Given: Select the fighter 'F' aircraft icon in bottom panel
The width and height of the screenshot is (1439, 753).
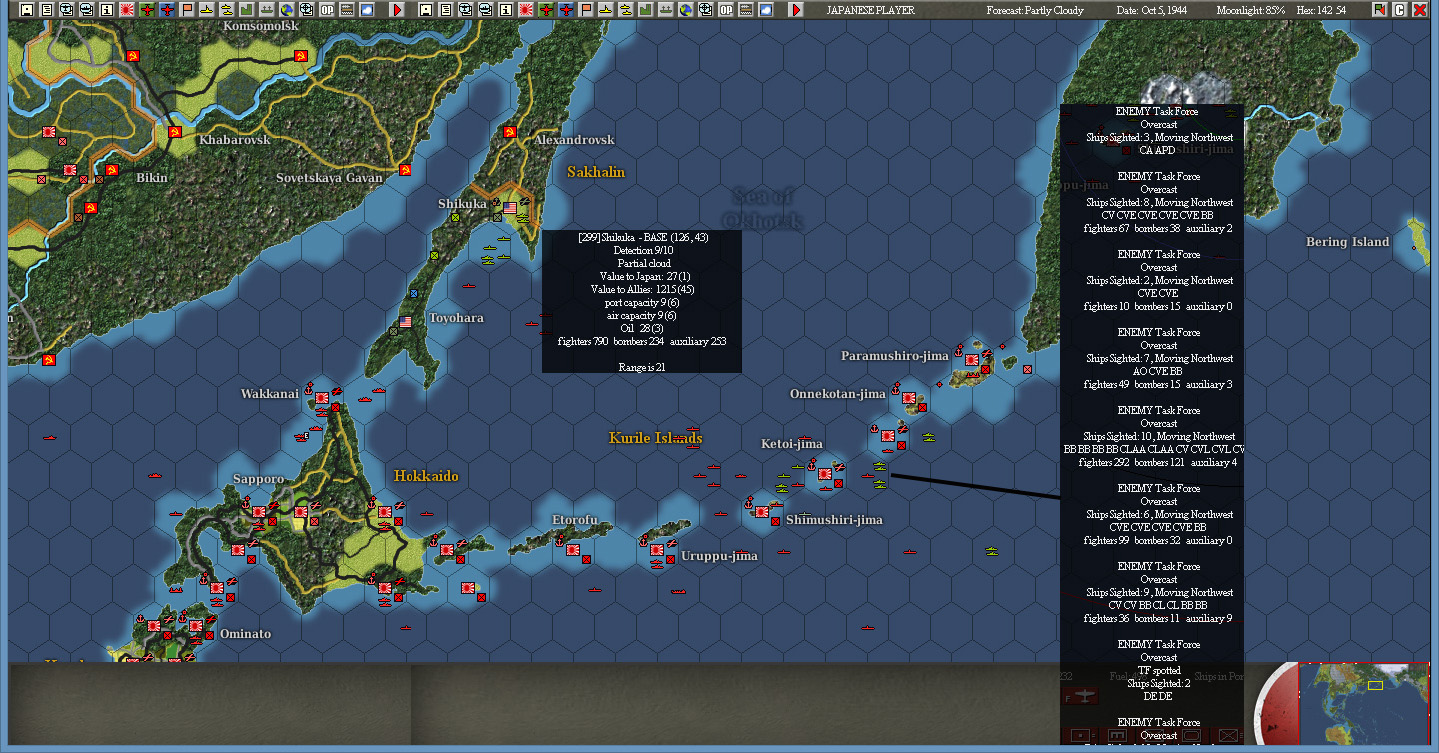Looking at the screenshot, I should 1082,696.
